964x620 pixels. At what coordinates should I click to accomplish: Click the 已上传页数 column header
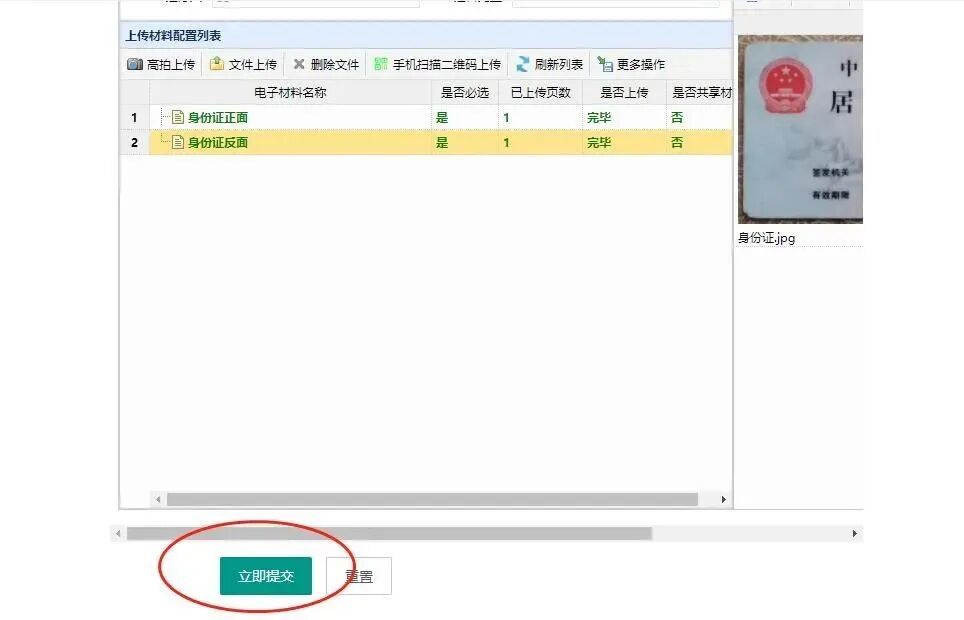(x=540, y=92)
